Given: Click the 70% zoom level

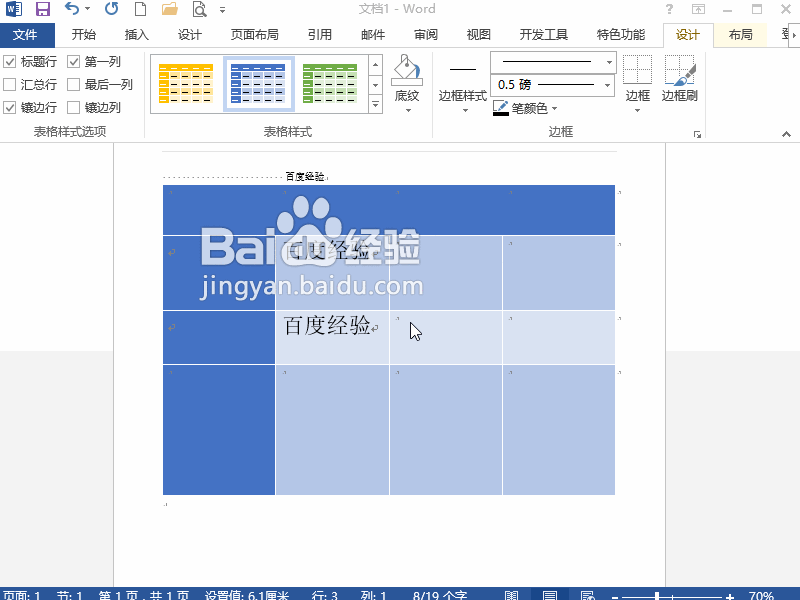Looking at the screenshot, I should click(761, 595).
